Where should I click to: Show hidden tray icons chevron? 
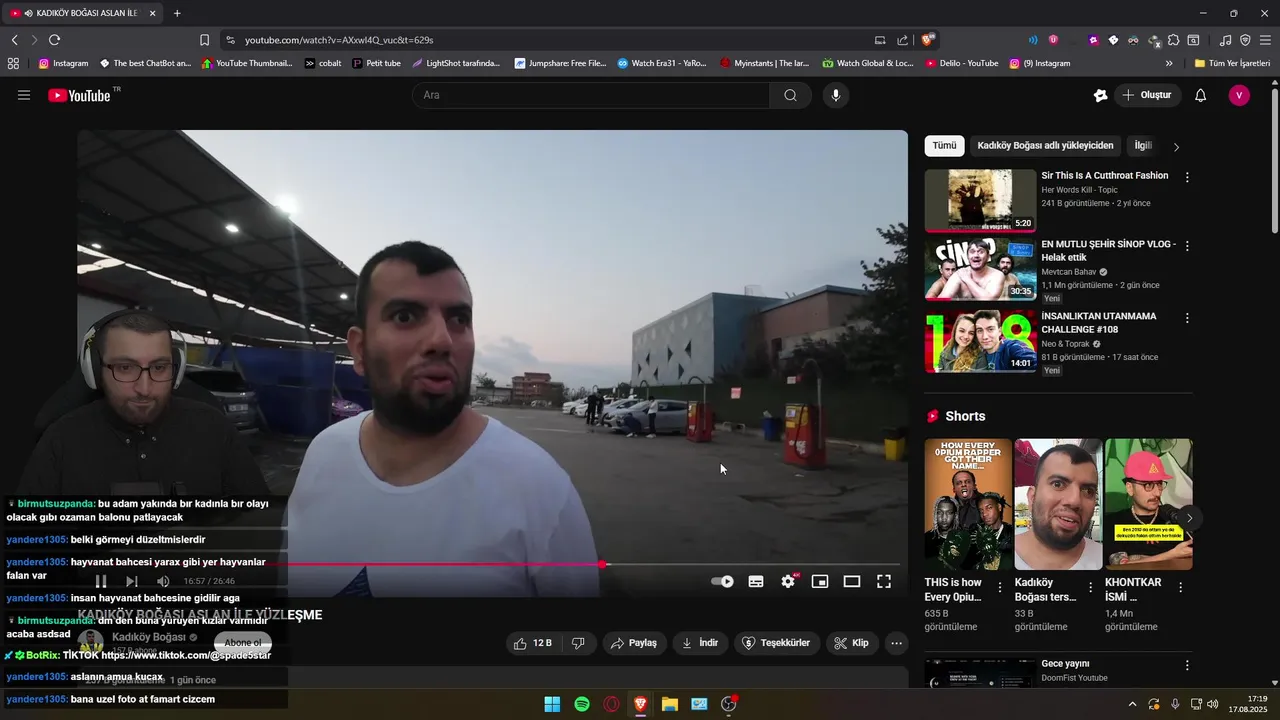1132,704
